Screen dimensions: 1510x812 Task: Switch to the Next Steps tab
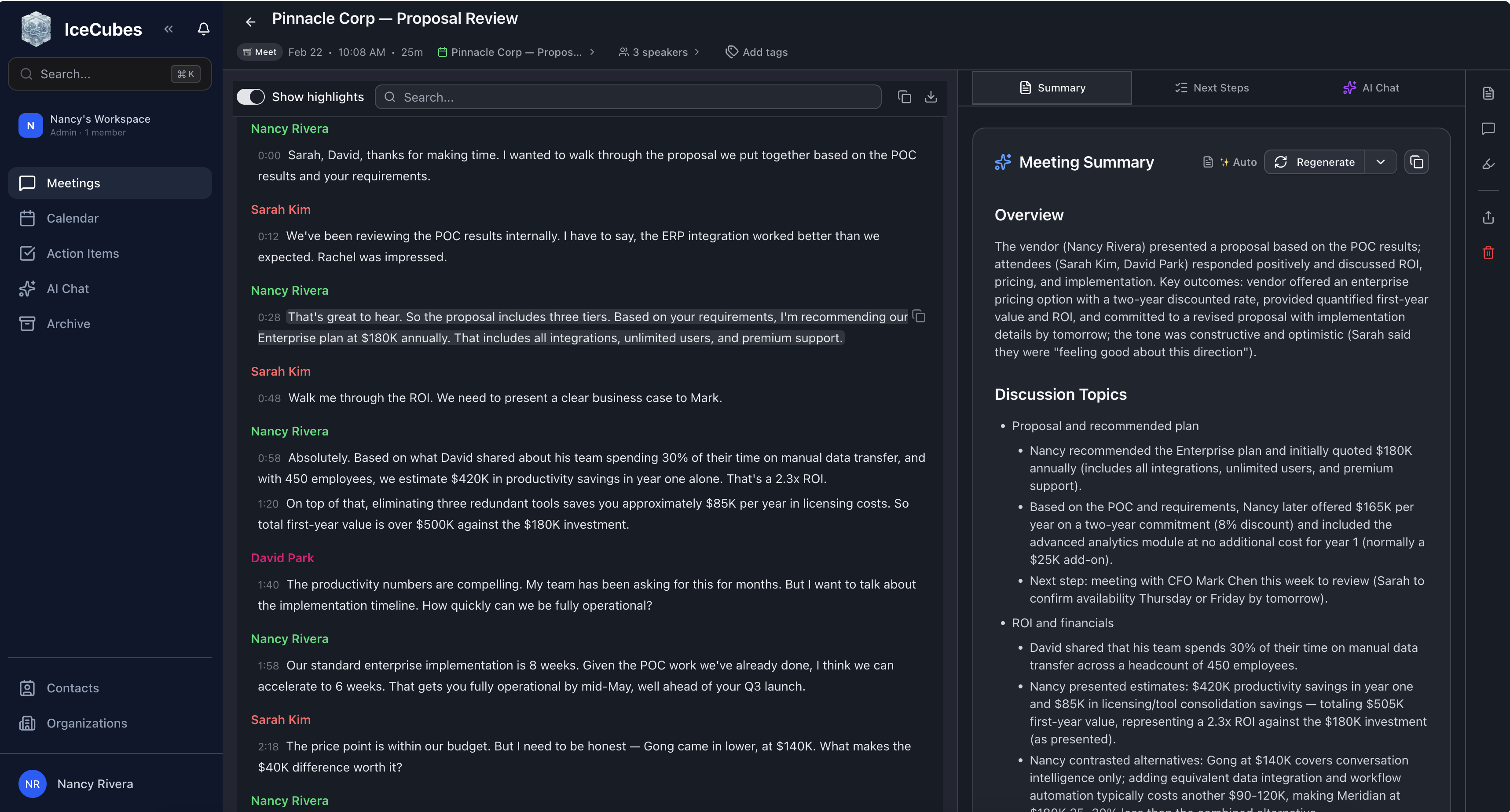[x=1212, y=88]
